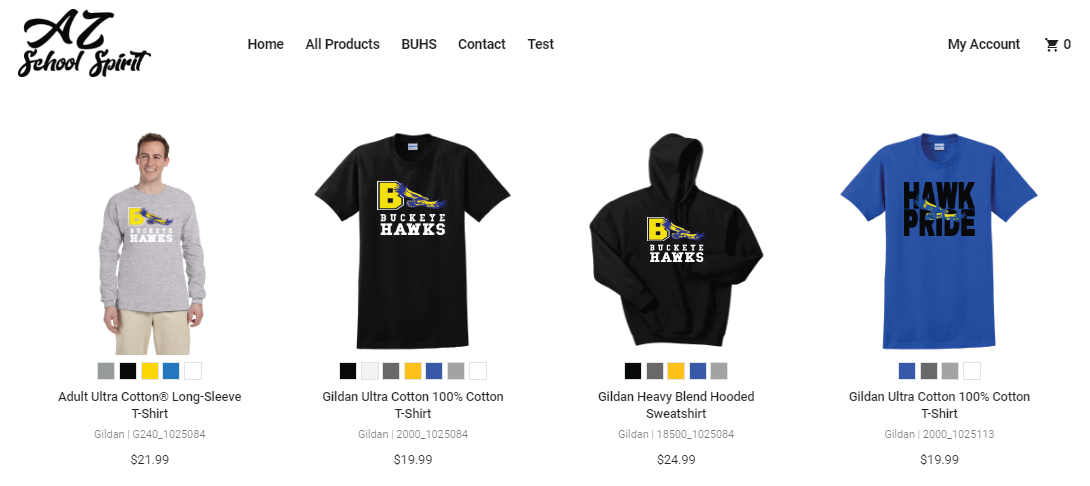Screen dimensions: 1090x486
Task: Select blue swatch under Hawk Pride T-Shirt
Action: [x=906, y=371]
